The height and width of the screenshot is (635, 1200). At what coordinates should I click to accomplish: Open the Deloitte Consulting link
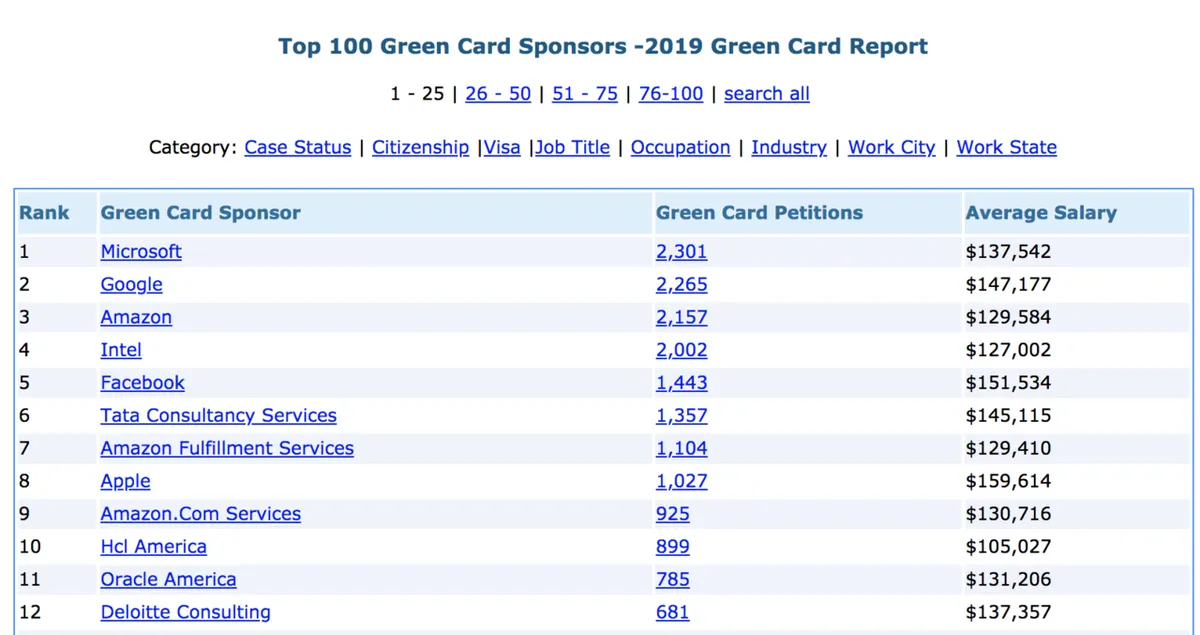[x=185, y=612]
